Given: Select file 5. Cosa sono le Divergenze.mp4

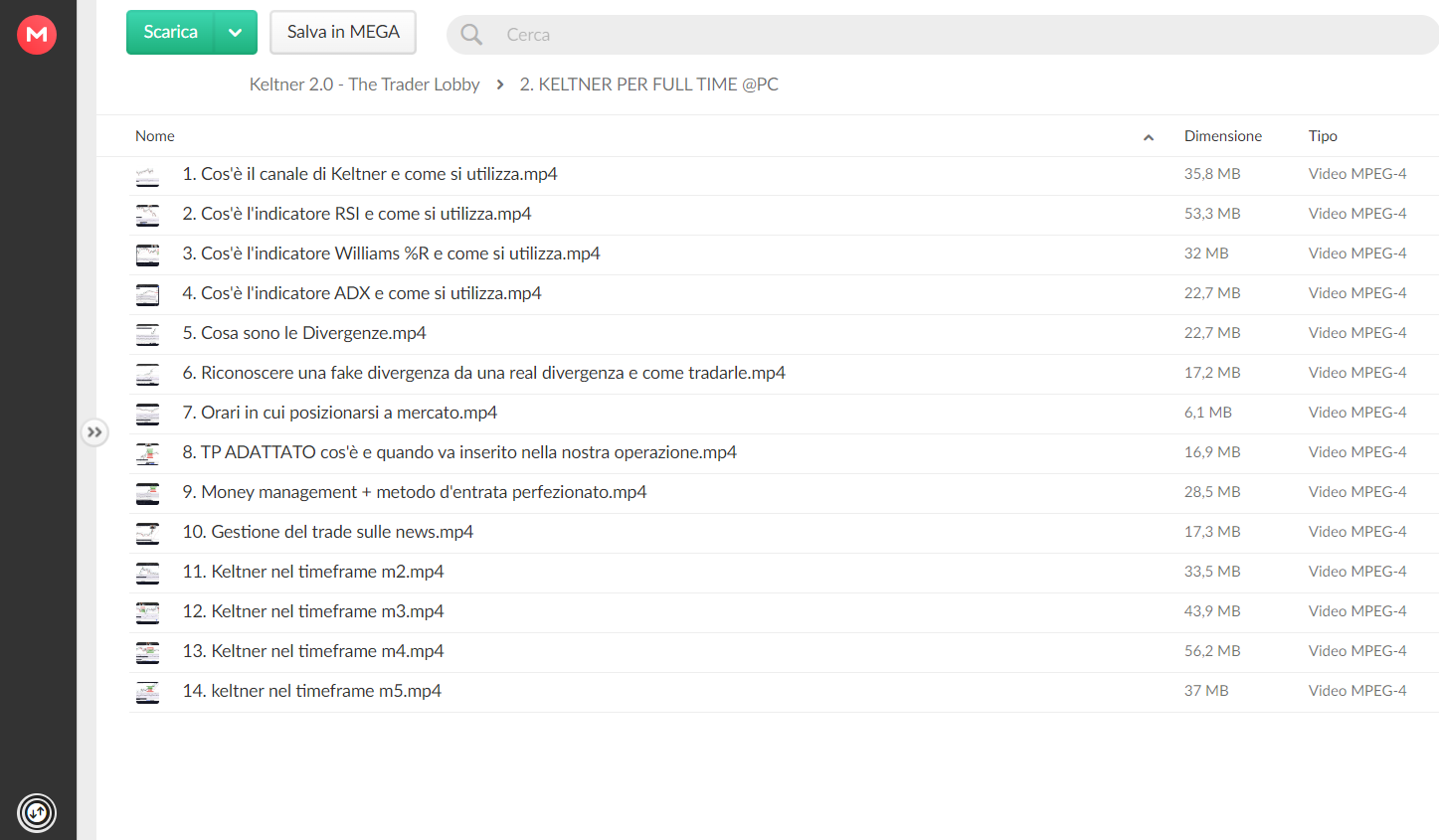Looking at the screenshot, I should coord(784,334).
